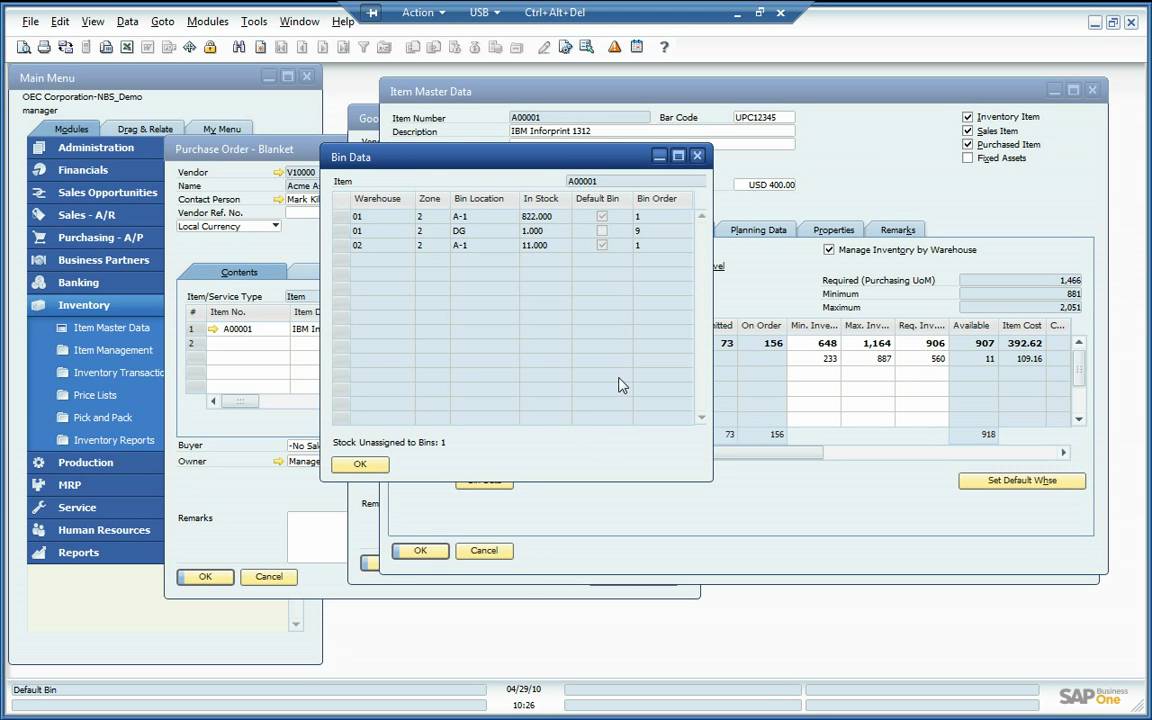
Task: Click the Filter funnel icon
Action: (x=364, y=47)
